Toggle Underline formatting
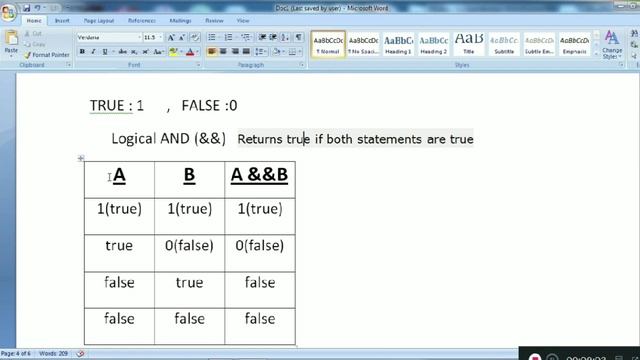Viewport: 640px width, 360px height. tap(105, 52)
